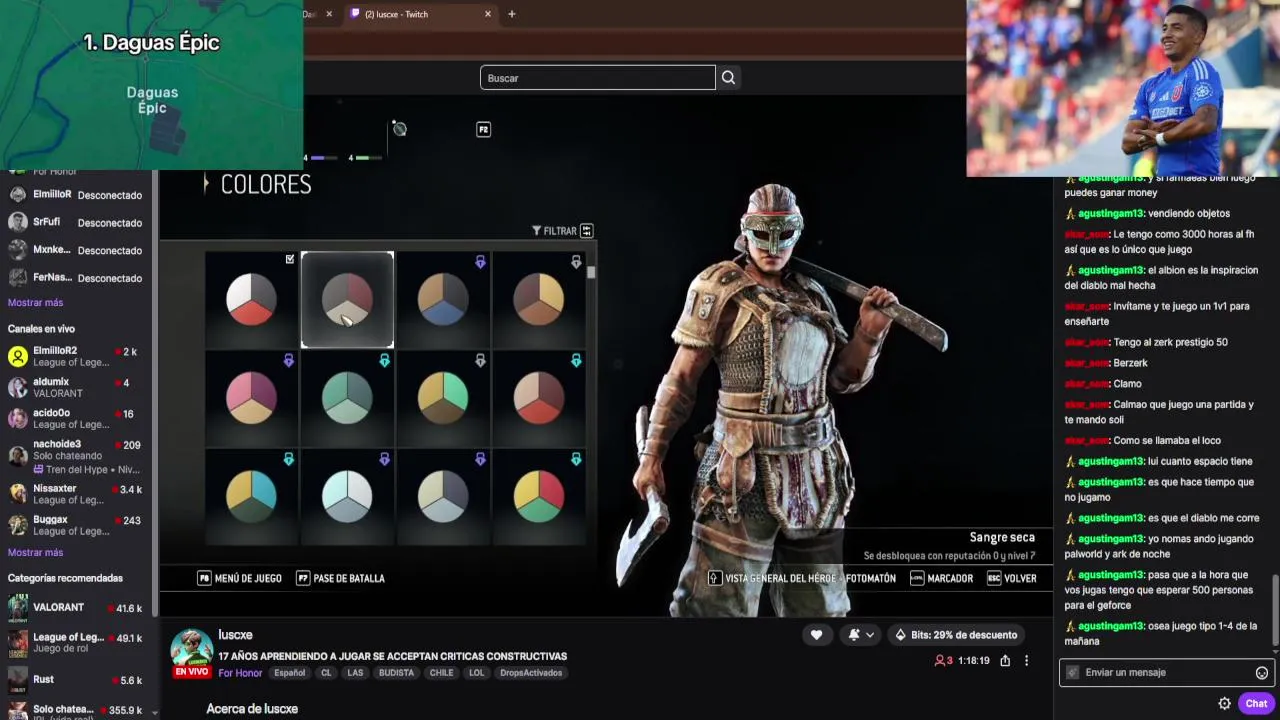1280x720 pixels.
Task: Click the share stream icon
Action: [1005, 661]
